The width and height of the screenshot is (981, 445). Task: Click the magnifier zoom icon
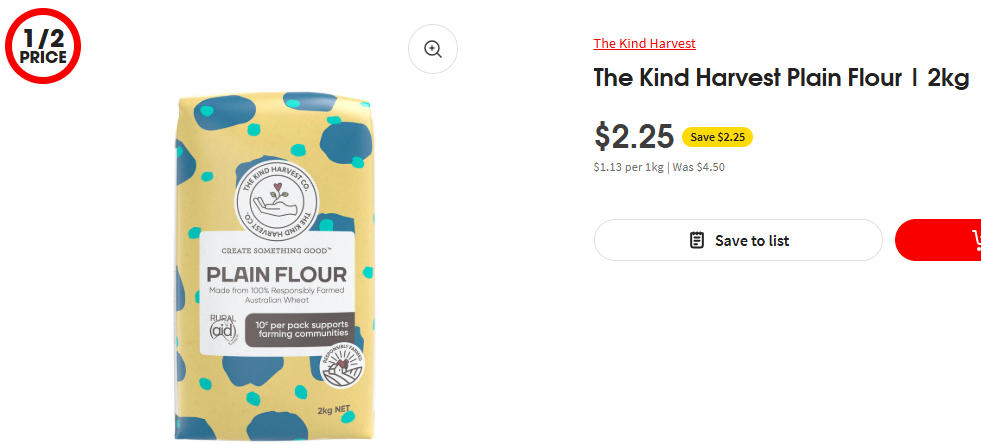coord(433,49)
